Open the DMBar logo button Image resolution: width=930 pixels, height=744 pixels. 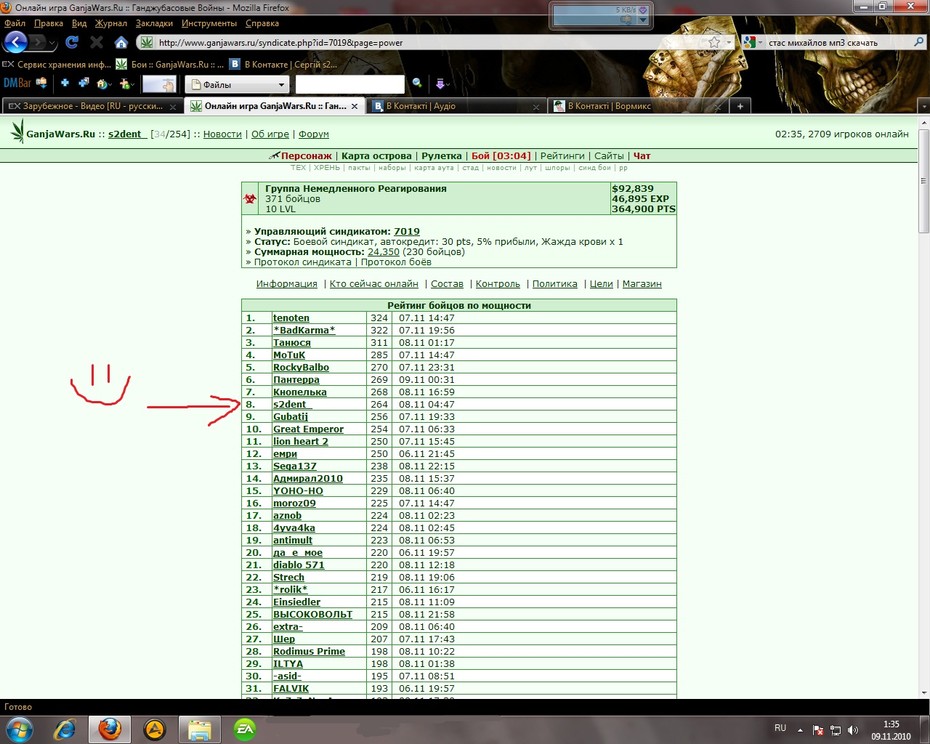[17, 83]
